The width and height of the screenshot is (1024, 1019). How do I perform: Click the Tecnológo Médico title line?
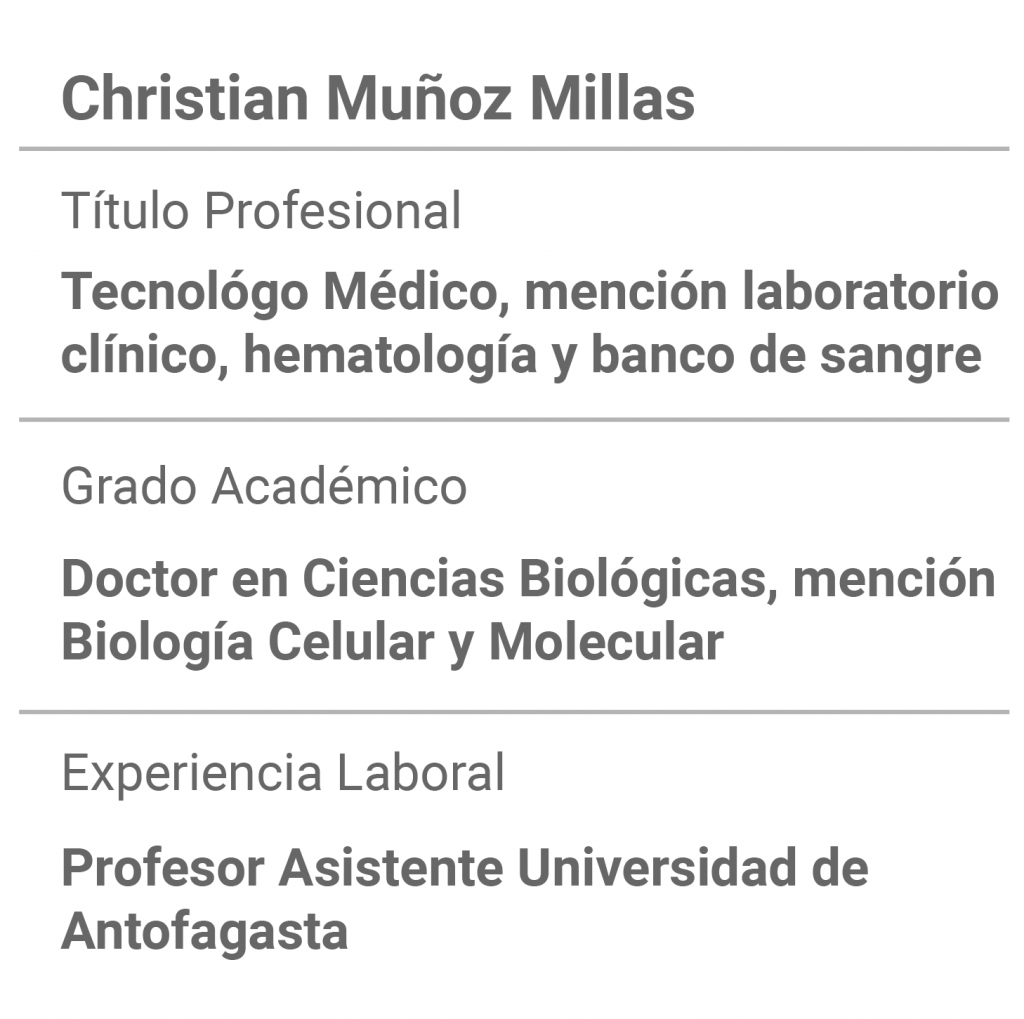530,292
